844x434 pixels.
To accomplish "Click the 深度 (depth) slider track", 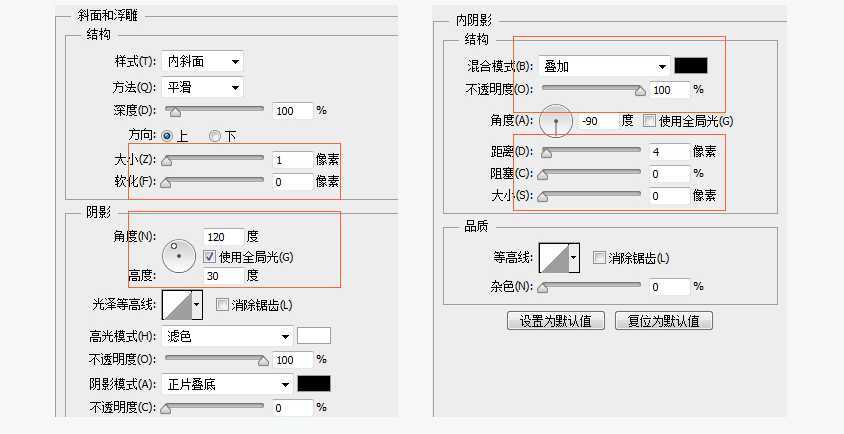I will [x=215, y=110].
